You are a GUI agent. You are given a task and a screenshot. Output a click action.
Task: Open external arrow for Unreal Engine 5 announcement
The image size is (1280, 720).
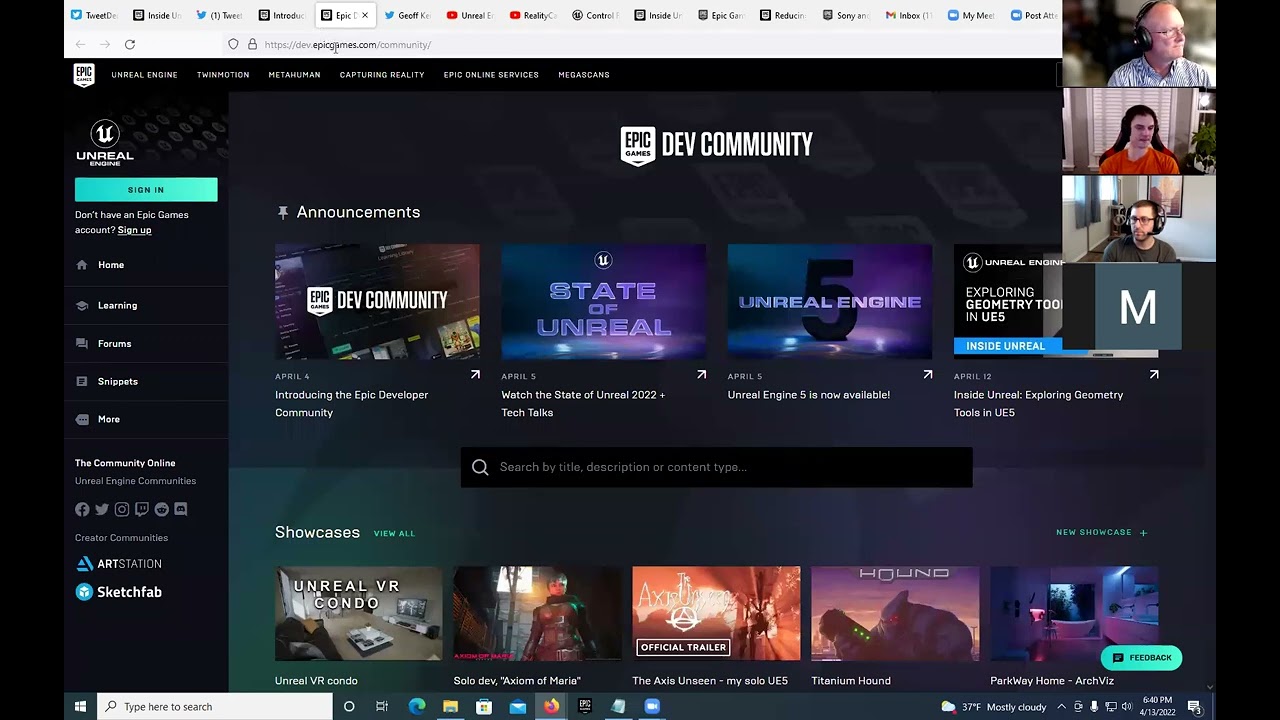pyautogui.click(x=928, y=375)
